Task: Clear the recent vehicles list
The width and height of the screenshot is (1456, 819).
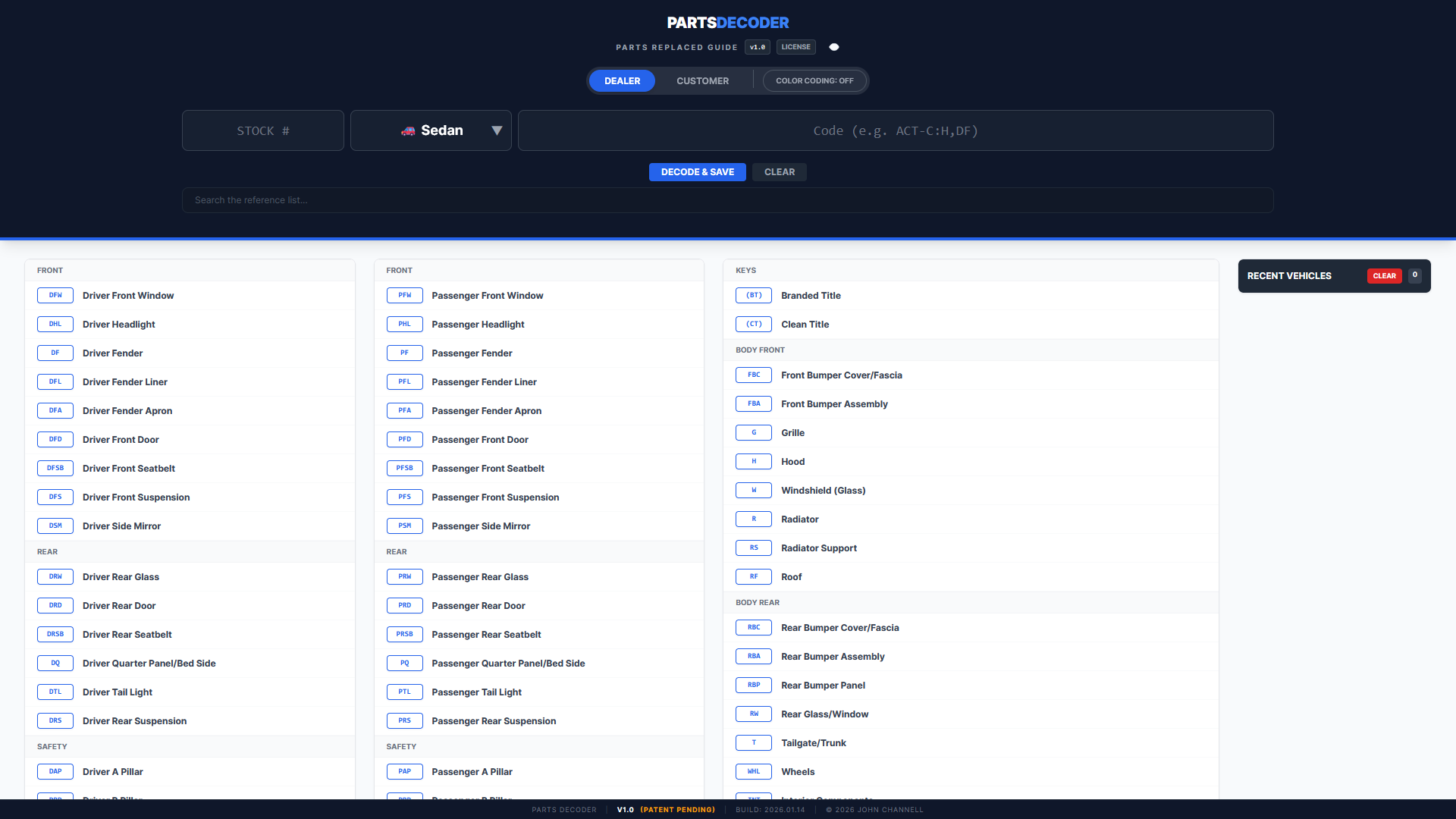Action: pyautogui.click(x=1385, y=275)
